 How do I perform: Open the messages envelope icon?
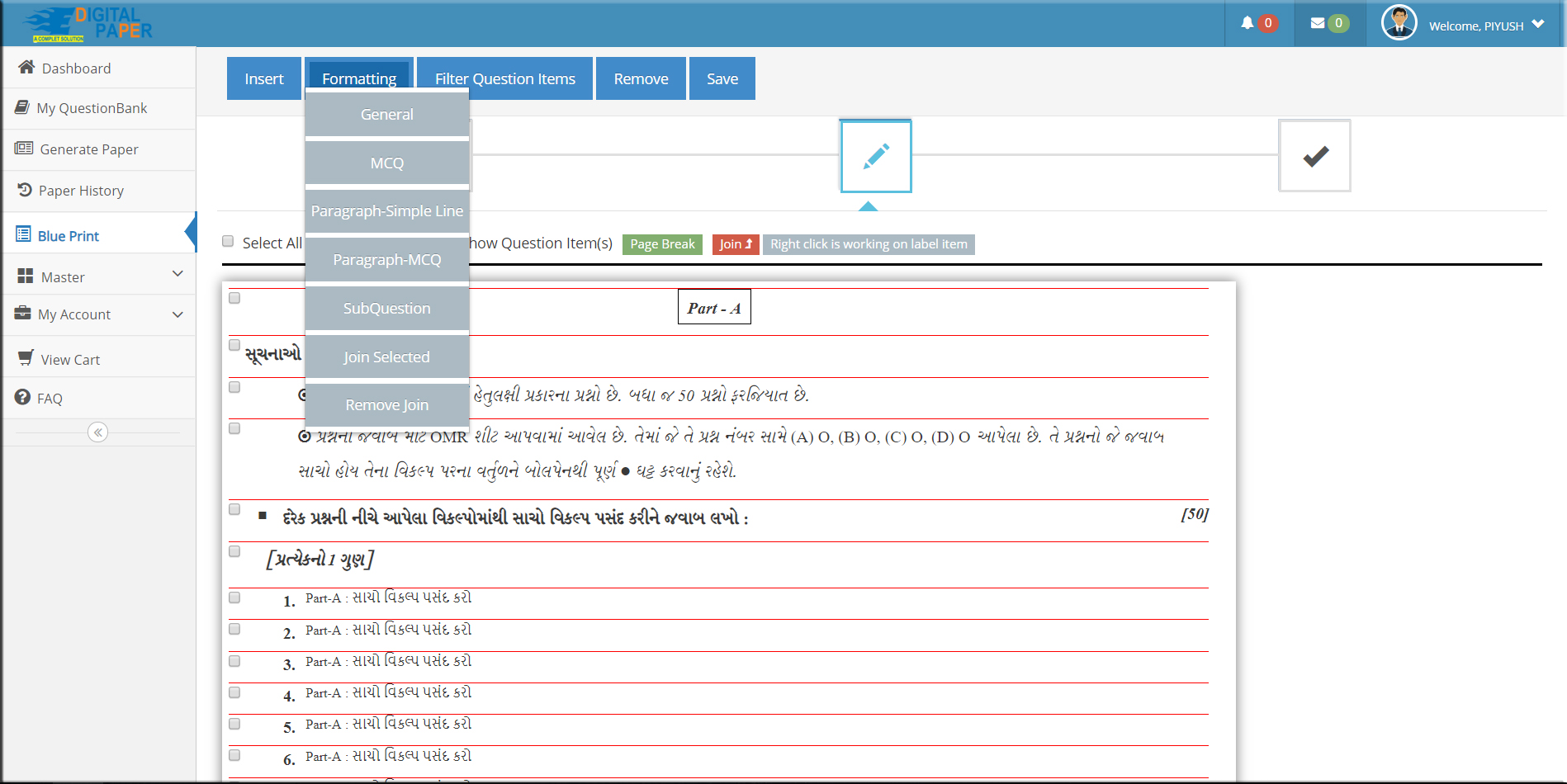point(1318,23)
